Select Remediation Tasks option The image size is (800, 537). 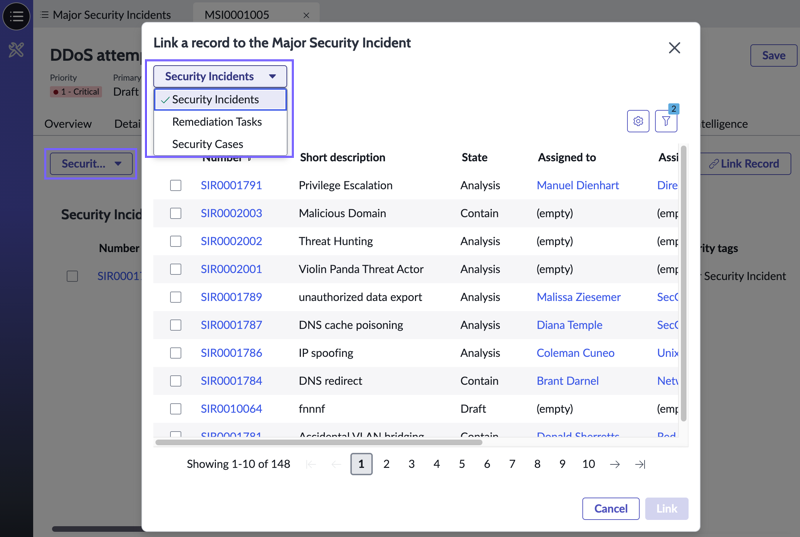220,122
